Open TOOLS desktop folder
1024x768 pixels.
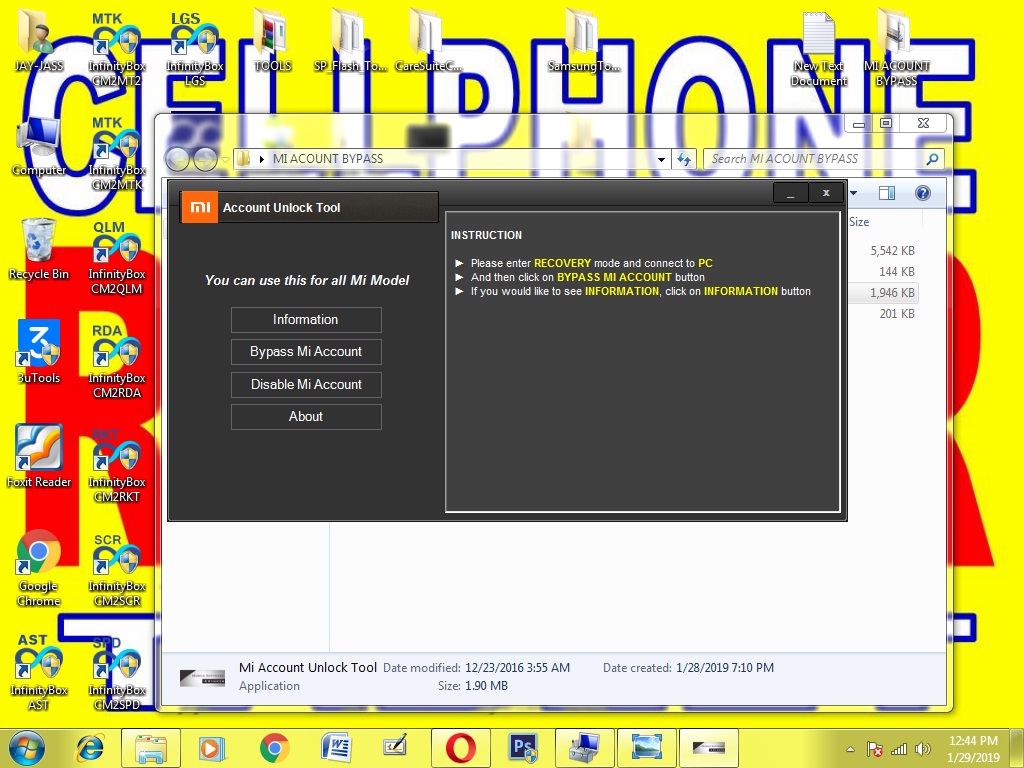[273, 40]
